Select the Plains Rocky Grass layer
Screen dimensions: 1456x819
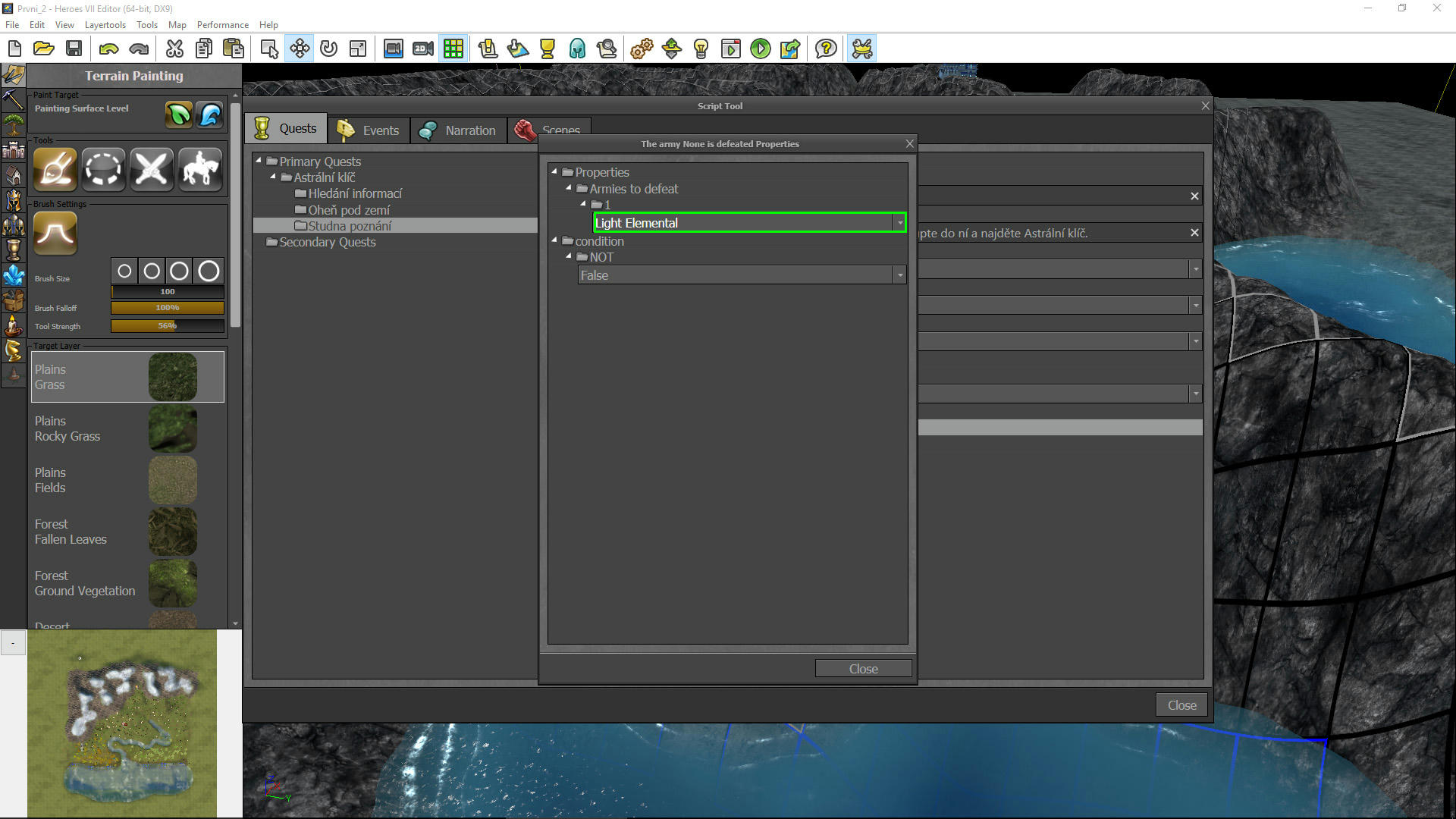coord(127,428)
